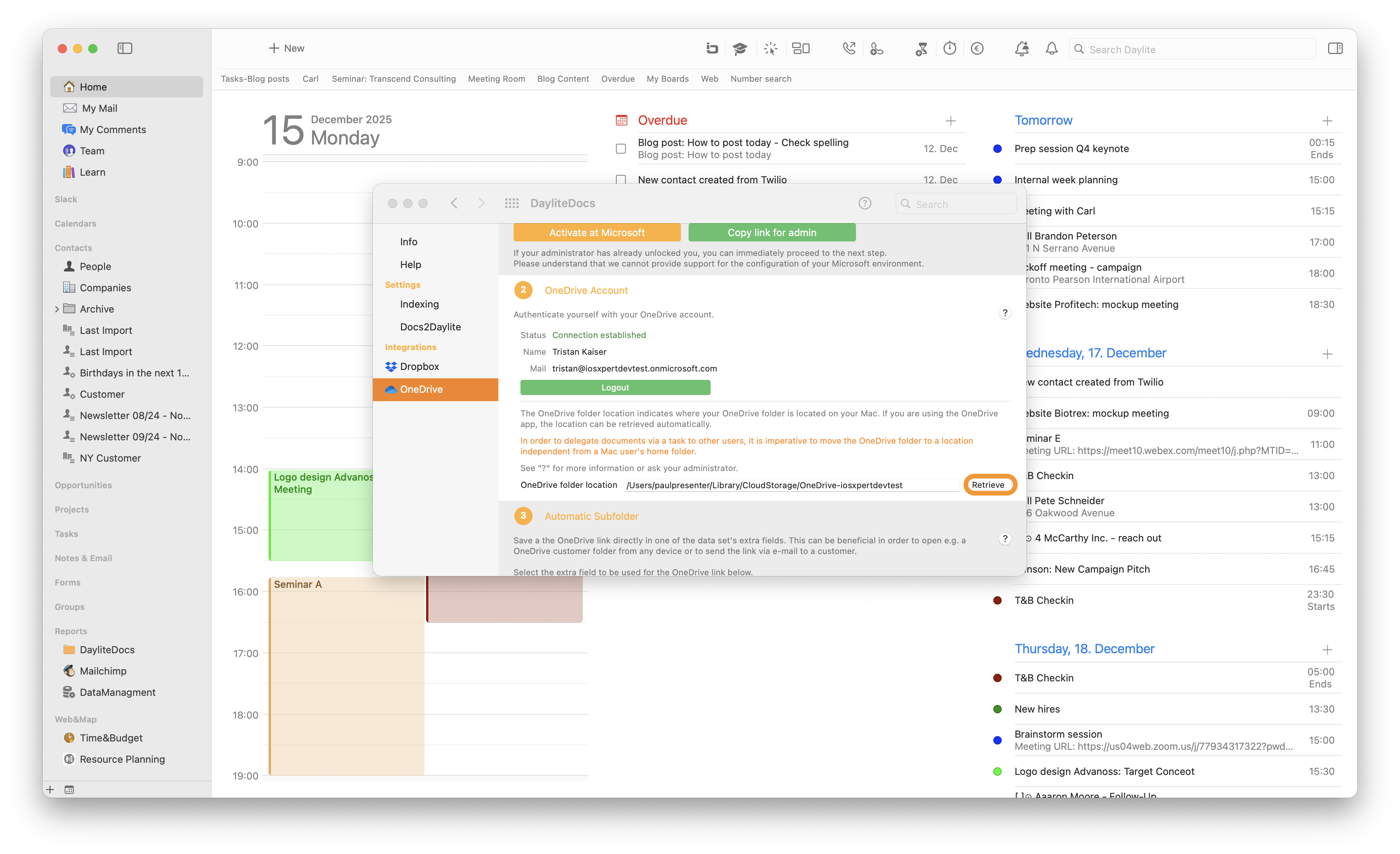Open the graduation cap learning icon
Screen dimensions: 1400x854
(x=740, y=48)
